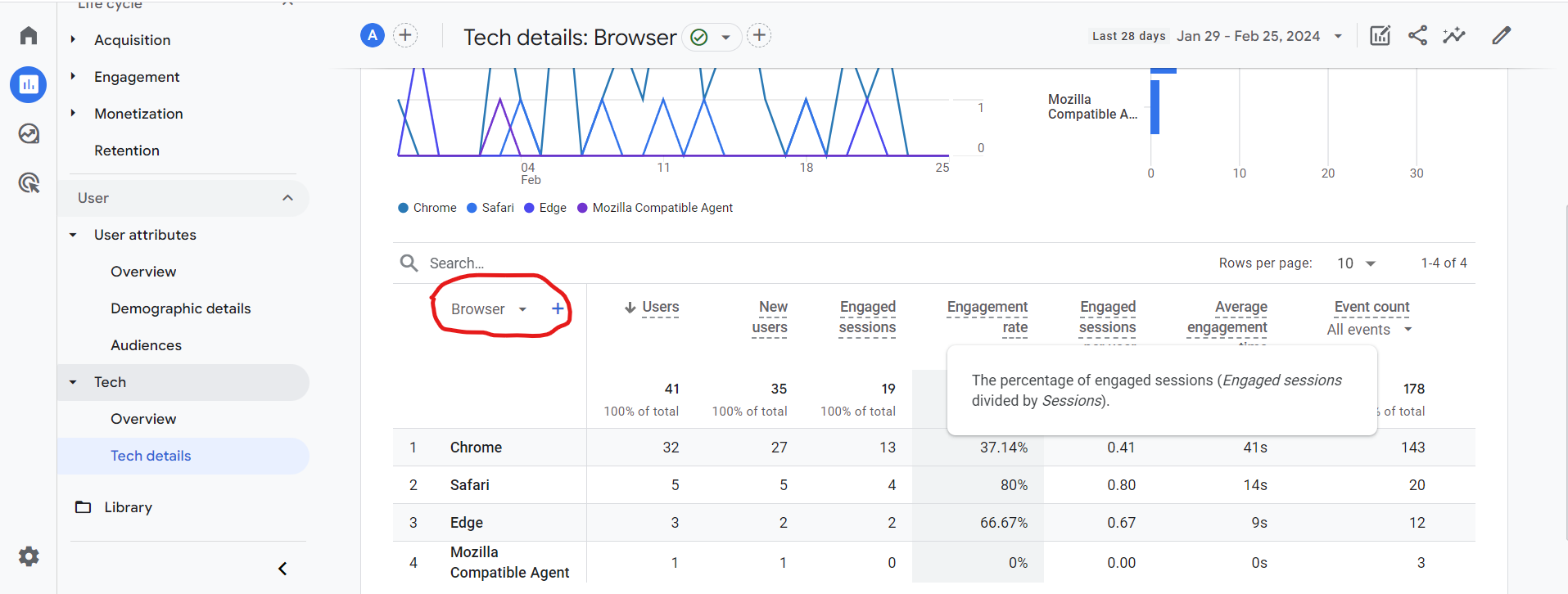Open the Home icon in sidebar
The height and width of the screenshot is (594, 1568).
click(29, 35)
